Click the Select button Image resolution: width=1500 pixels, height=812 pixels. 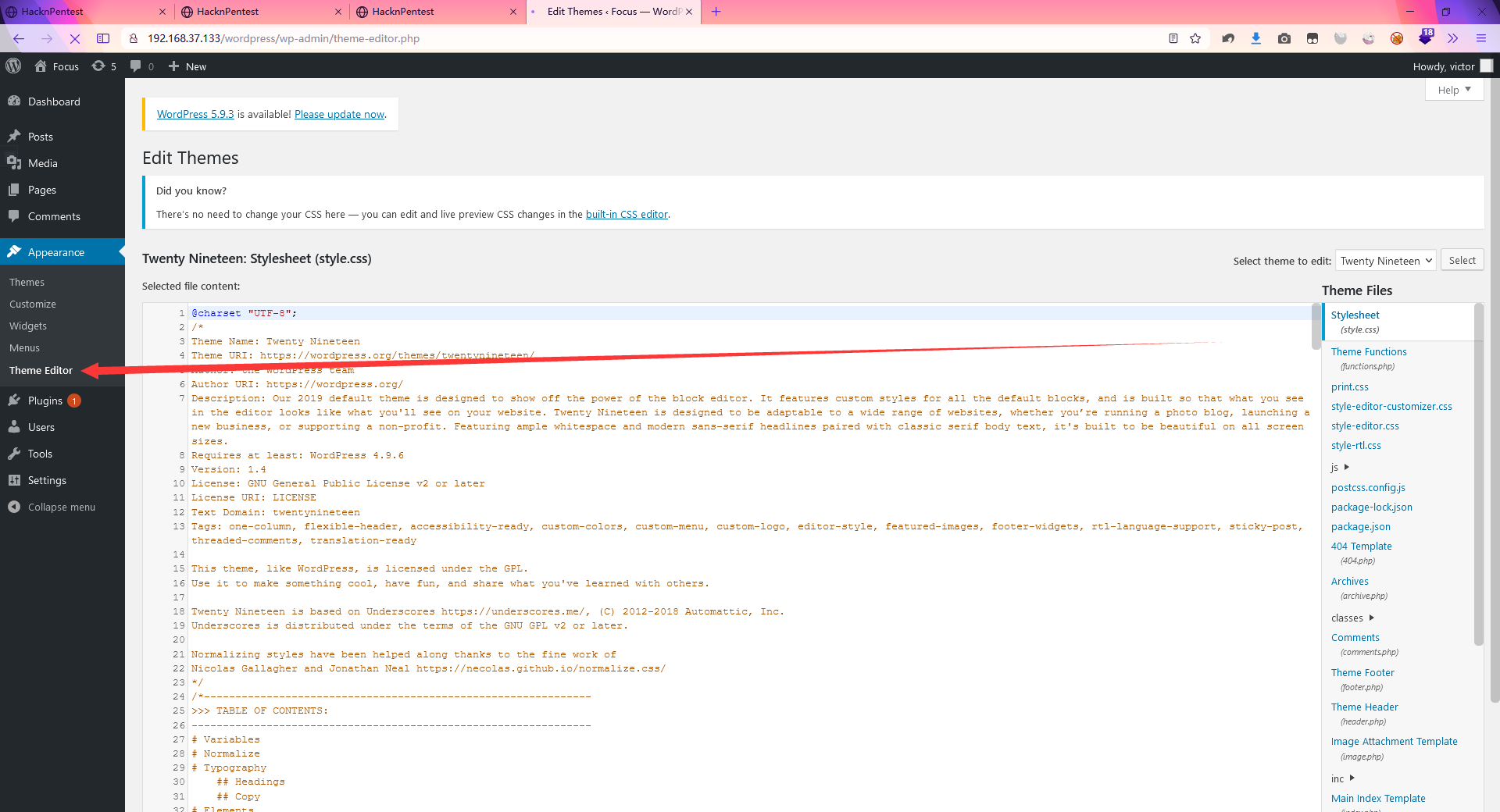click(1462, 260)
